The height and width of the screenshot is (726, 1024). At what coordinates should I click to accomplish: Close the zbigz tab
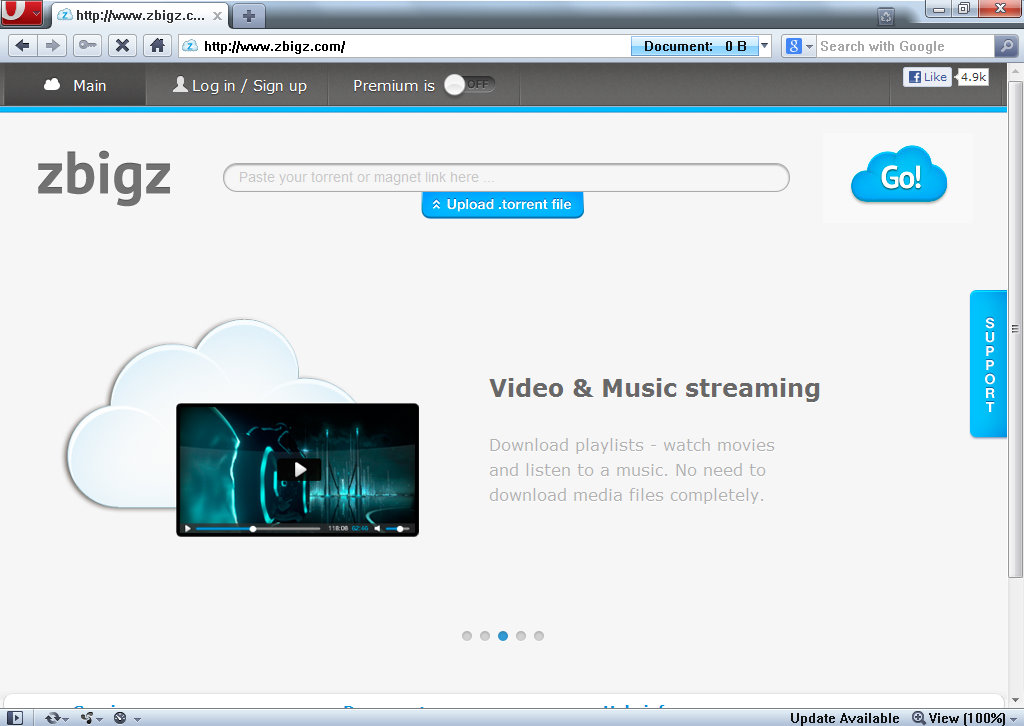click(x=217, y=16)
